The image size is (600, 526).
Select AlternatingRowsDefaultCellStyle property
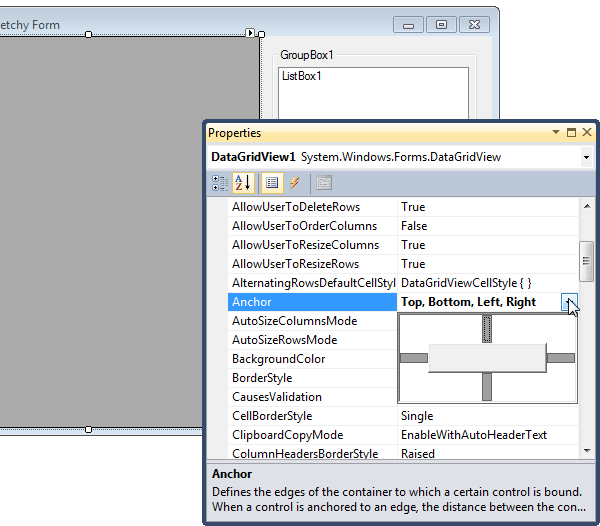[312, 283]
